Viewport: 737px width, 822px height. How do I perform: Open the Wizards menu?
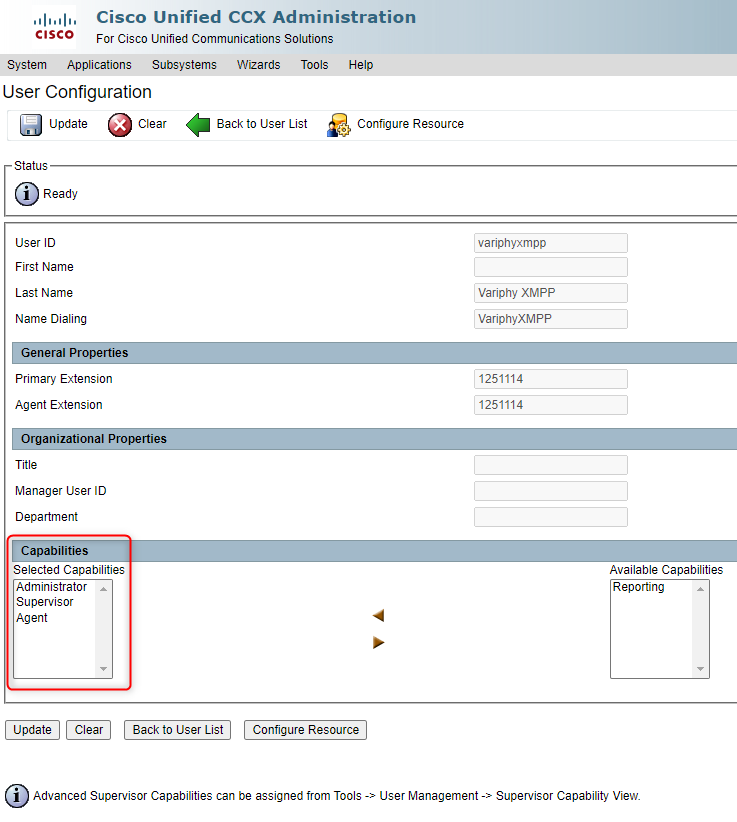(258, 65)
